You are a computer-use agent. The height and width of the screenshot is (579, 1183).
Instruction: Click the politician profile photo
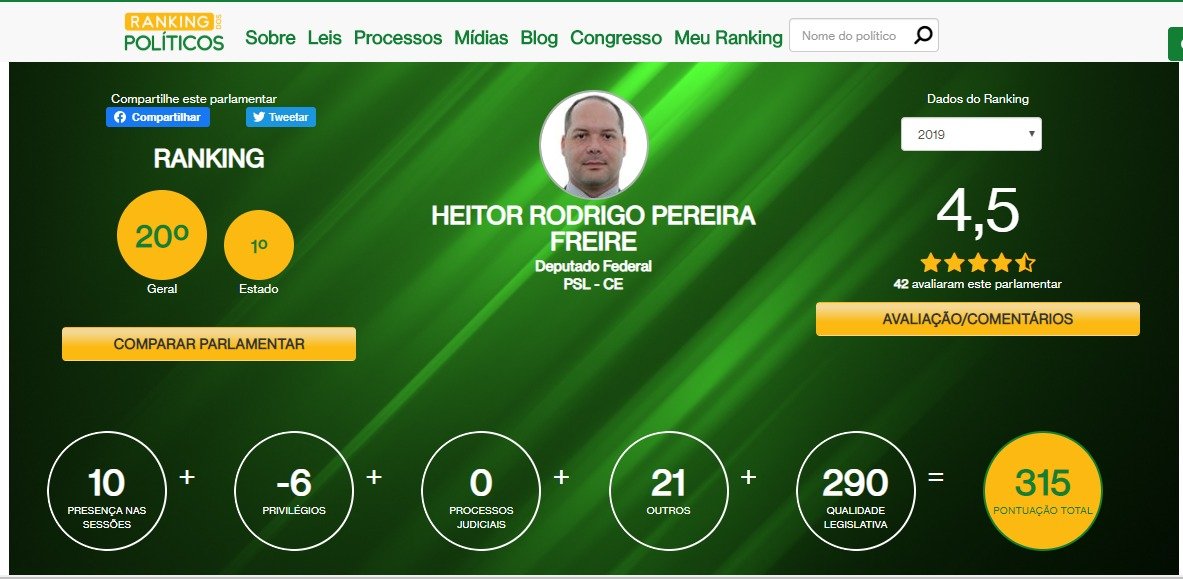[x=594, y=145]
